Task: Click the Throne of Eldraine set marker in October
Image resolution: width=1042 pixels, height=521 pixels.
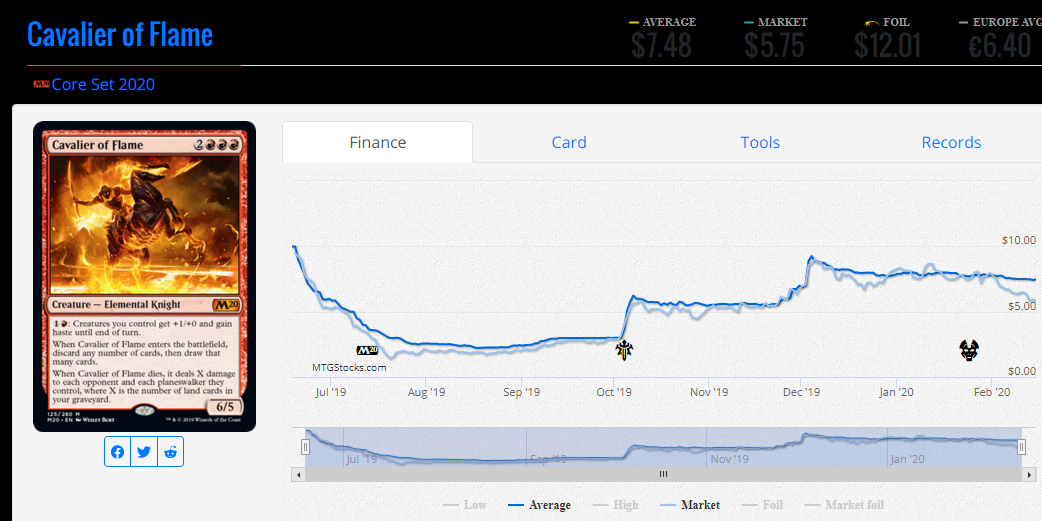Action: (x=624, y=349)
